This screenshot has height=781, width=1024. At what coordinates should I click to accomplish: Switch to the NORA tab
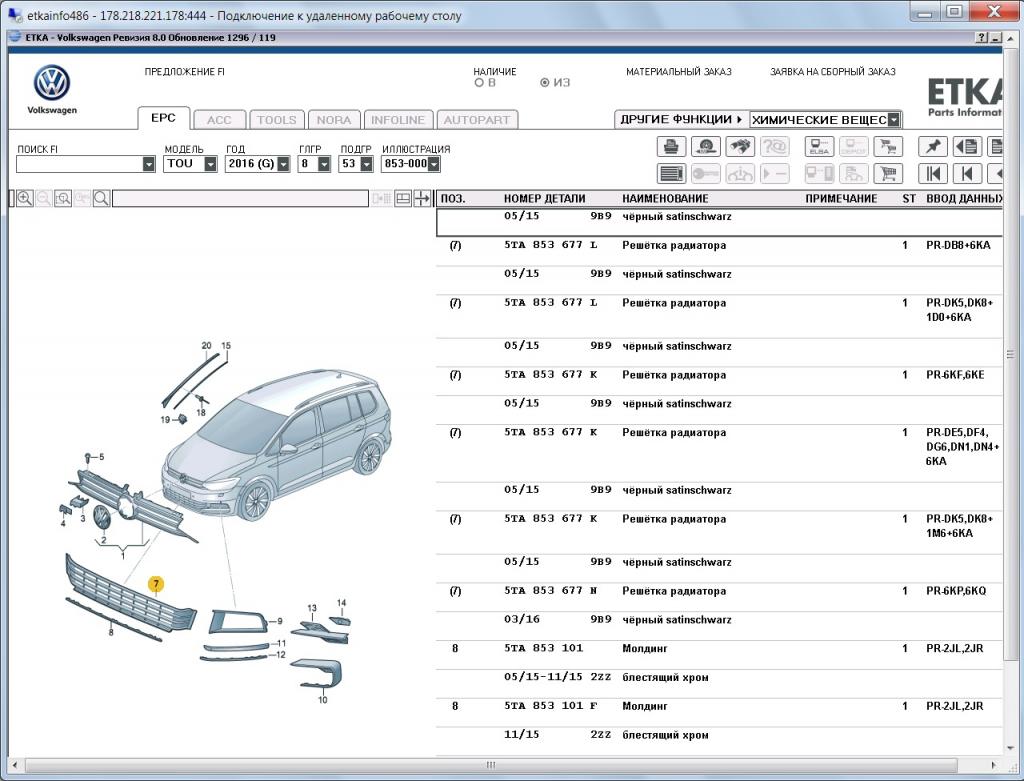click(x=334, y=120)
